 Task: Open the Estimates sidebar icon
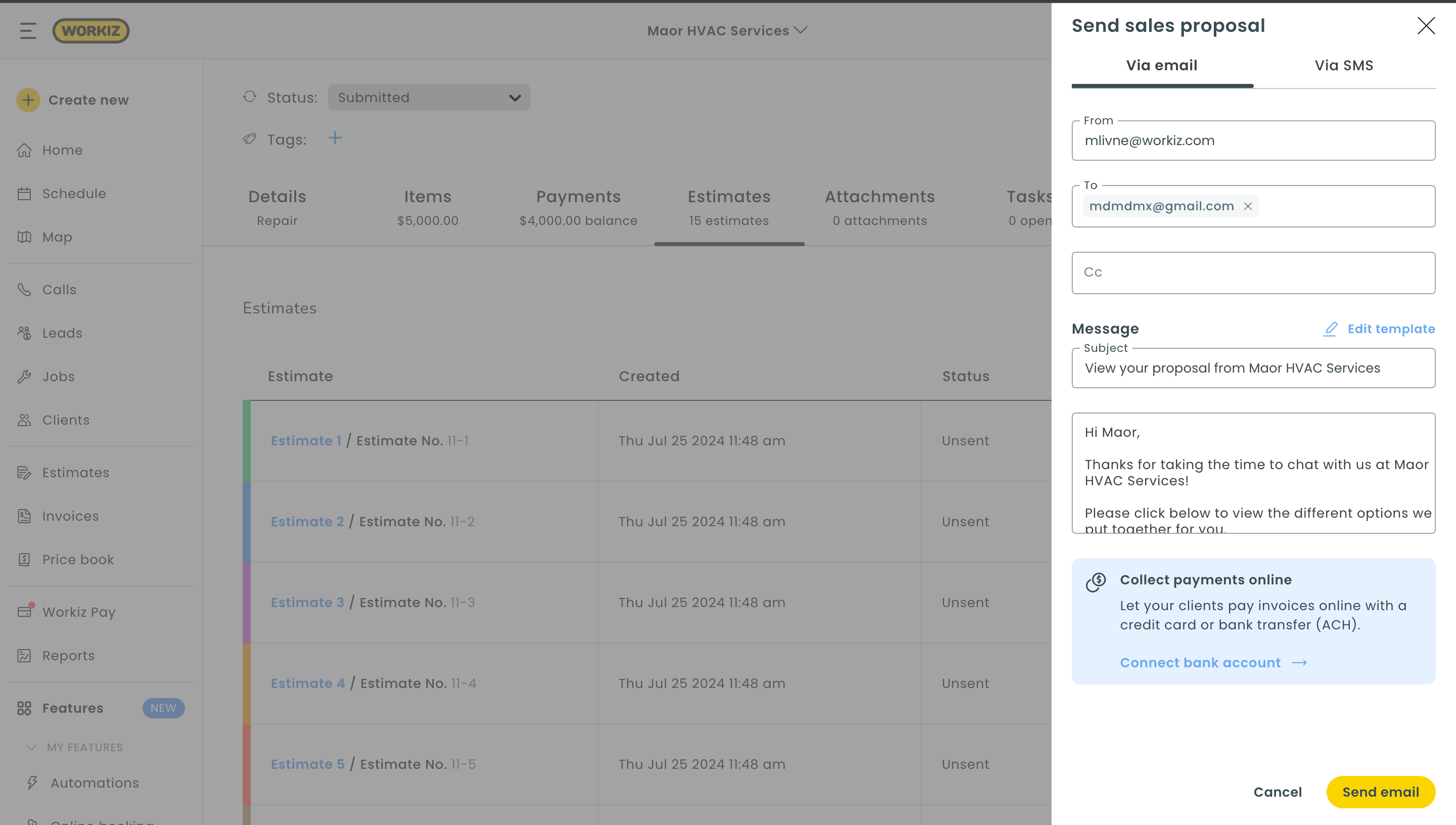[x=24, y=473]
